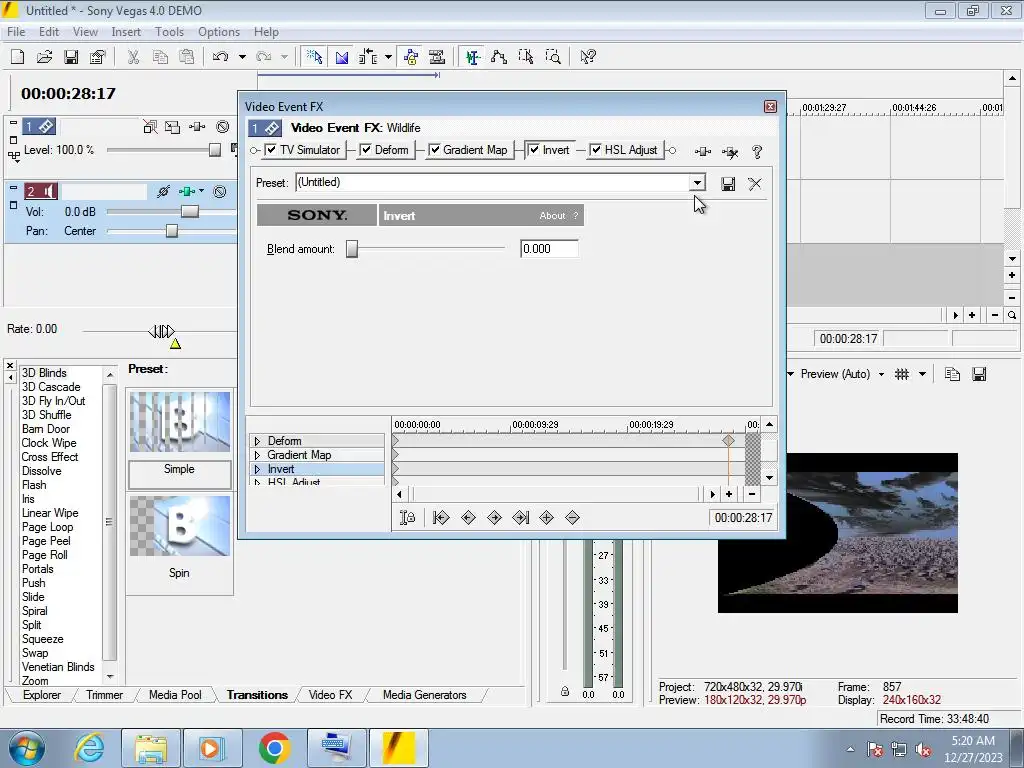The width and height of the screenshot is (1024, 768).
Task: Save preset disk icon in Video Event FX
Action: coord(728,184)
